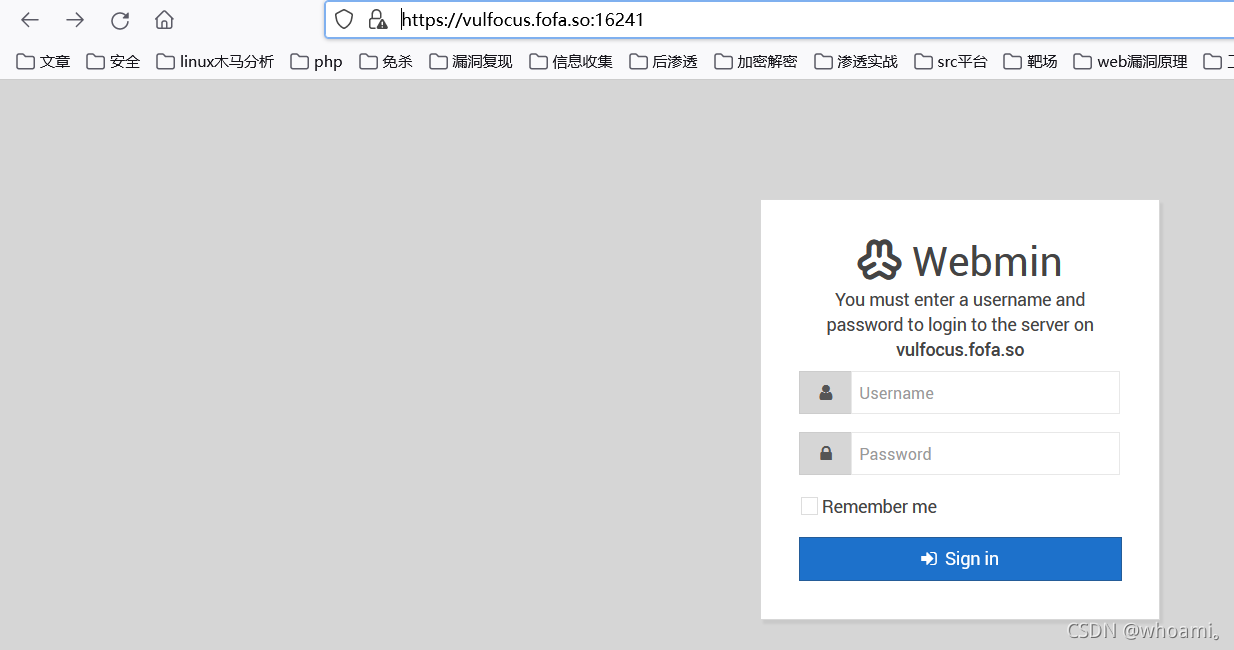Open the 免杀 bookmark folder
Viewport: 1234px width, 650px height.
pos(386,62)
